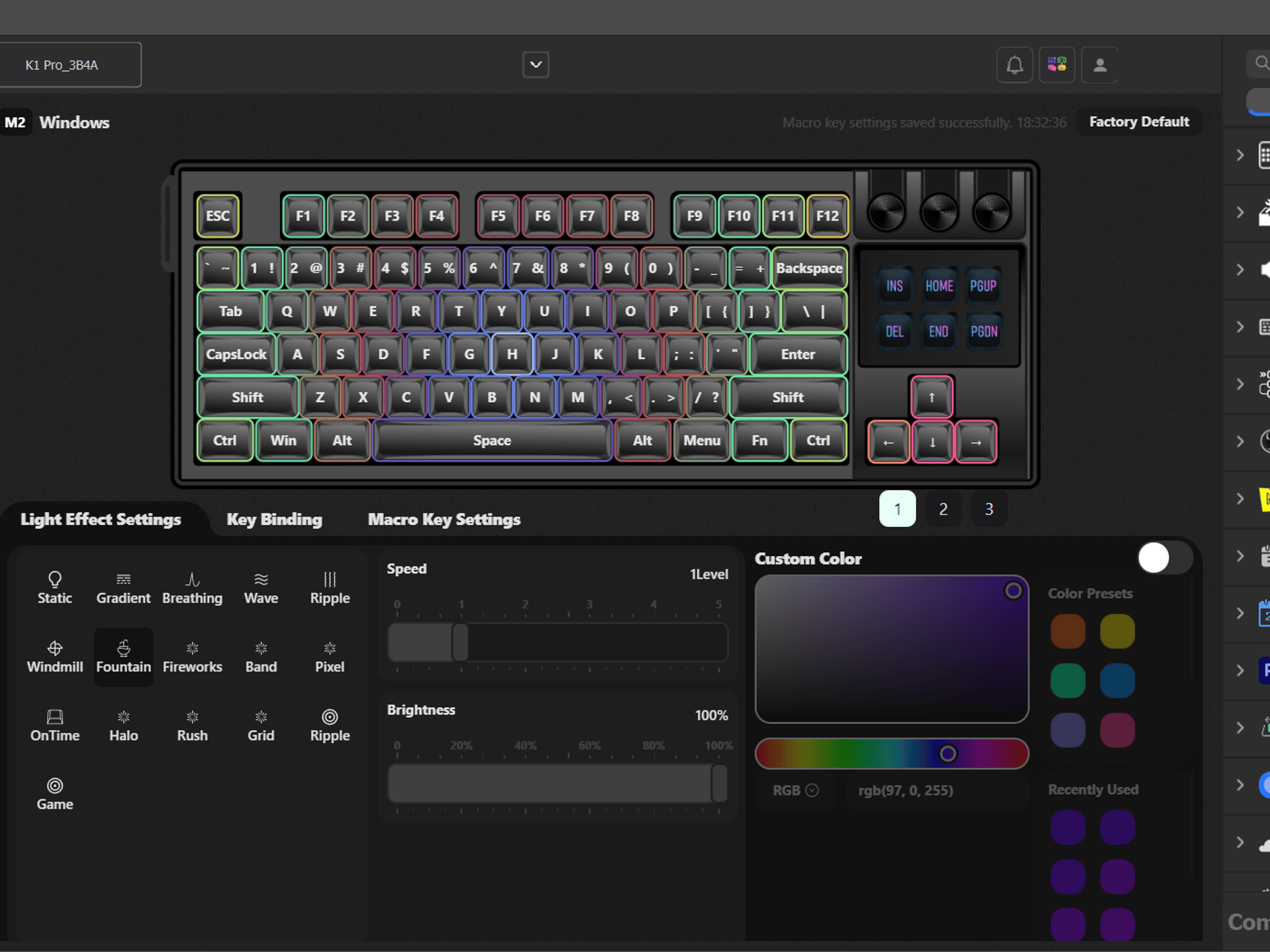The width and height of the screenshot is (1270, 952).
Task: Open the user account profile icon
Action: (1099, 64)
